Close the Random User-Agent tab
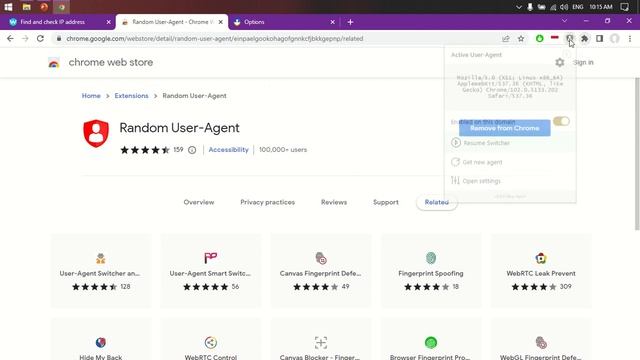Image resolution: width=640 pixels, height=360 pixels. pyautogui.click(x=221, y=22)
